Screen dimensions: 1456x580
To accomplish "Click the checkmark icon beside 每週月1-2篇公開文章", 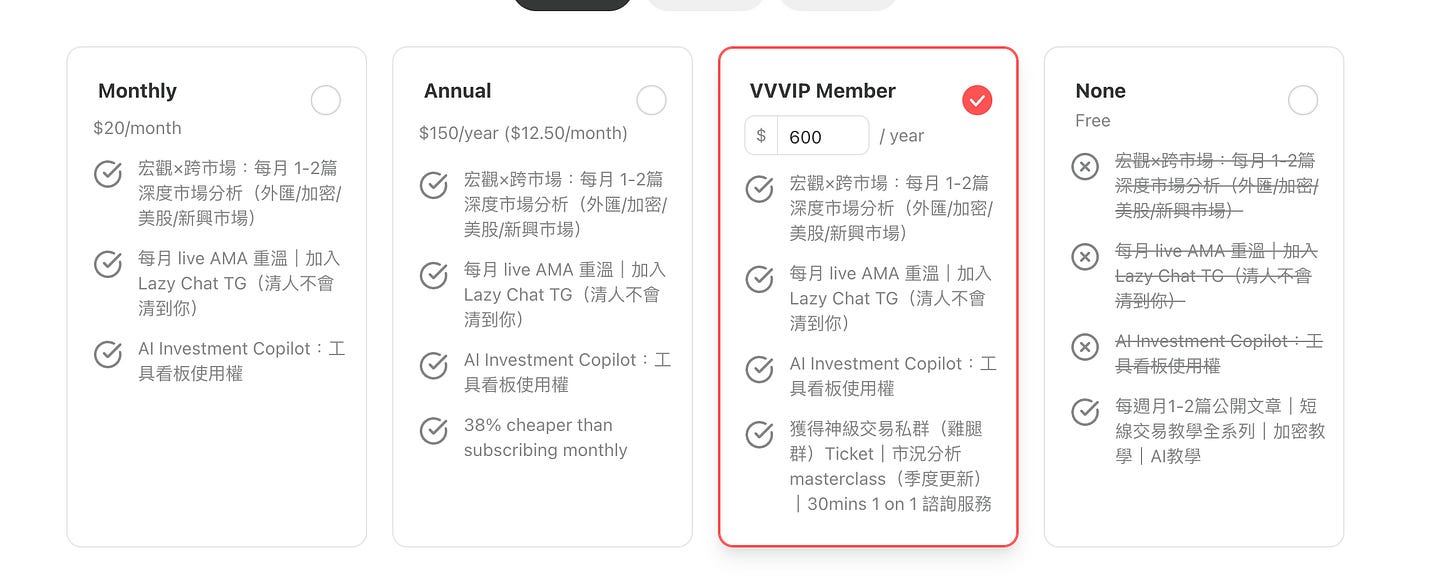I will 1085,411.
